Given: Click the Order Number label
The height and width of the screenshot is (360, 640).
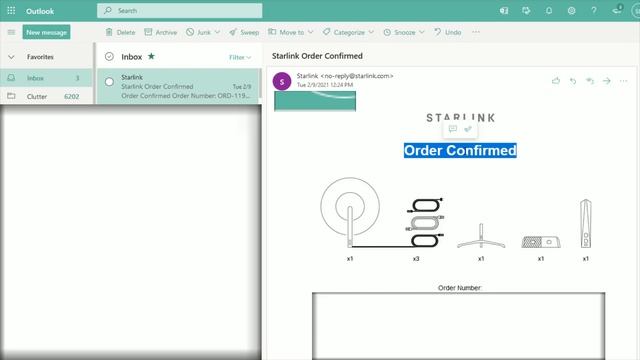Looking at the screenshot, I should click(459, 288).
